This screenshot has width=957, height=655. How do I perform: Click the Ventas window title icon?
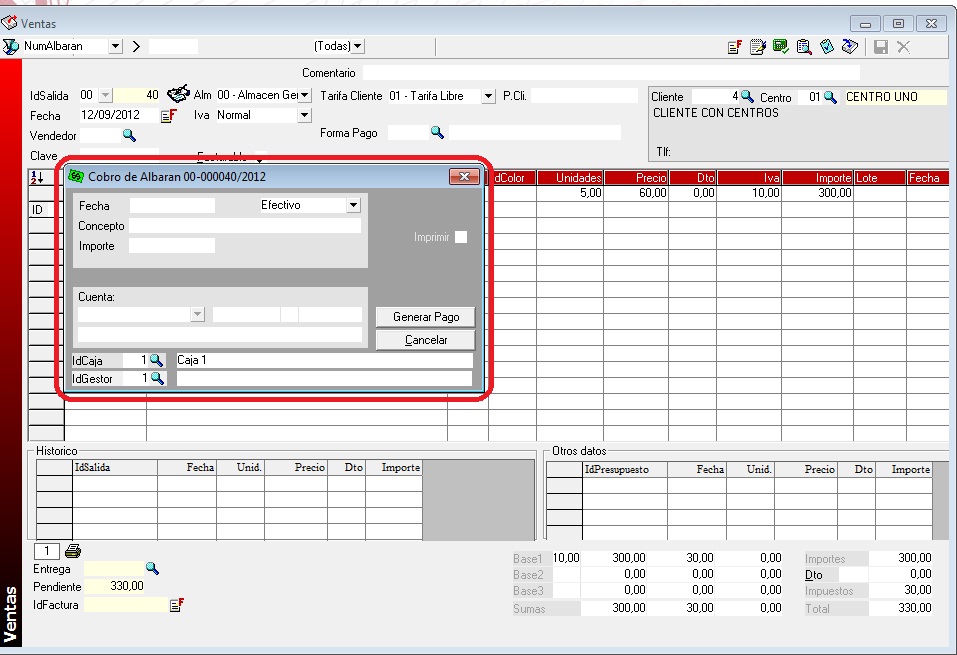9,23
